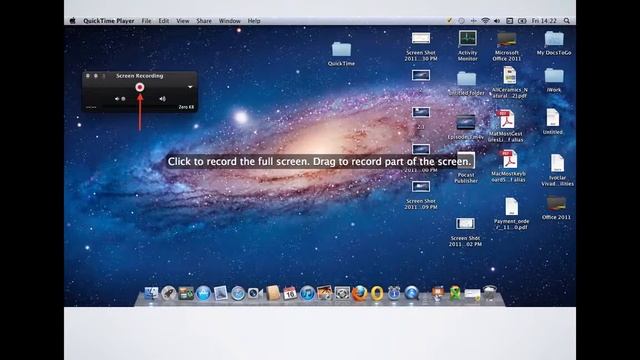Open FaceTime camera icon in dock
The height and width of the screenshot is (360, 640).
tap(255, 293)
